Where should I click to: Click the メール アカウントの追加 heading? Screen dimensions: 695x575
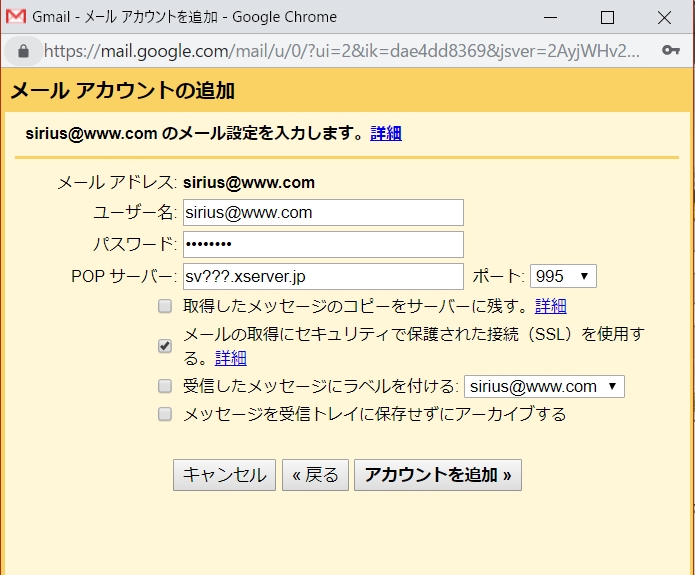[122, 90]
